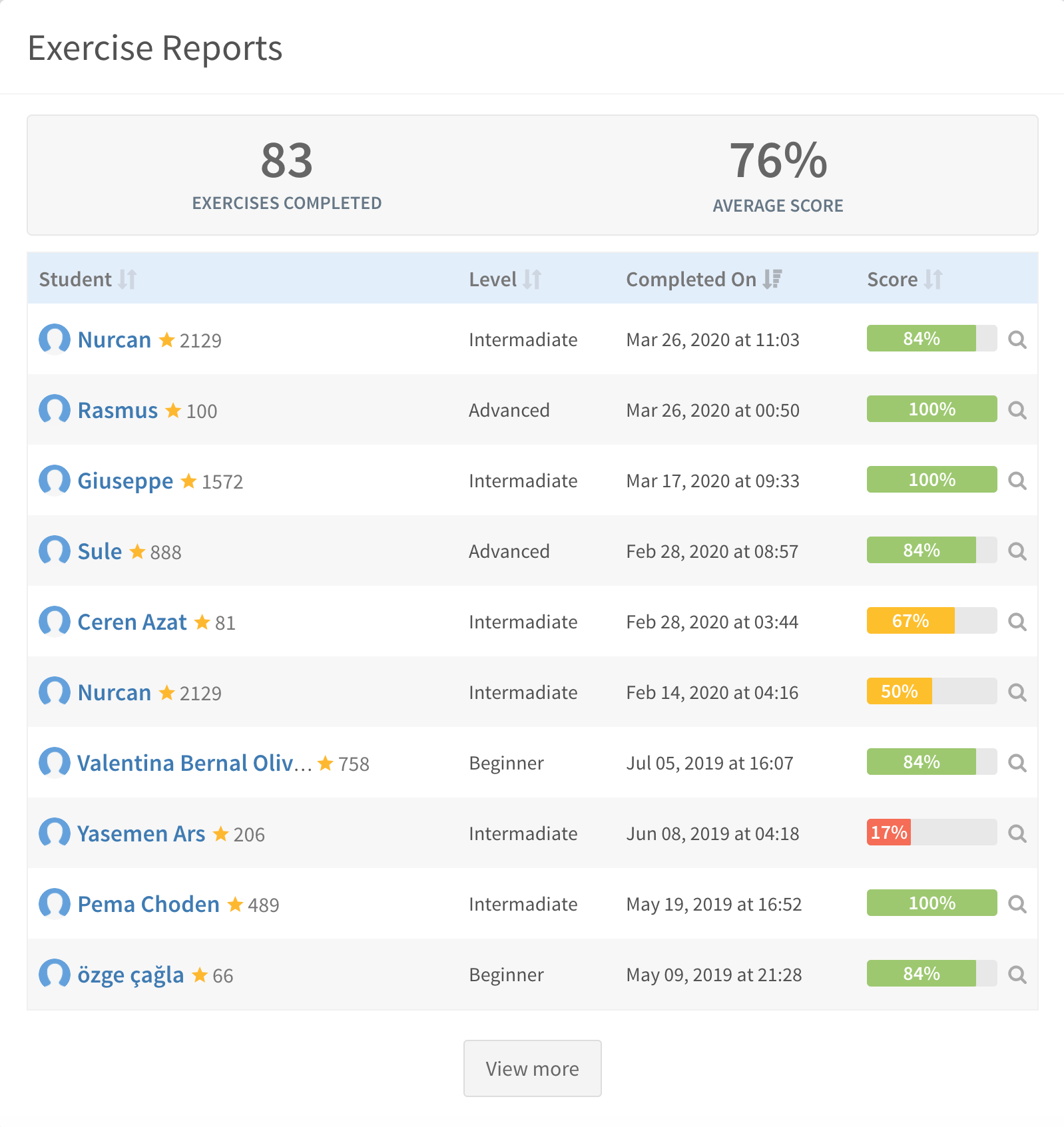Viewport: 1064px width, 1127px height.
Task: Open Pema Choden's profile link
Action: [x=148, y=905]
